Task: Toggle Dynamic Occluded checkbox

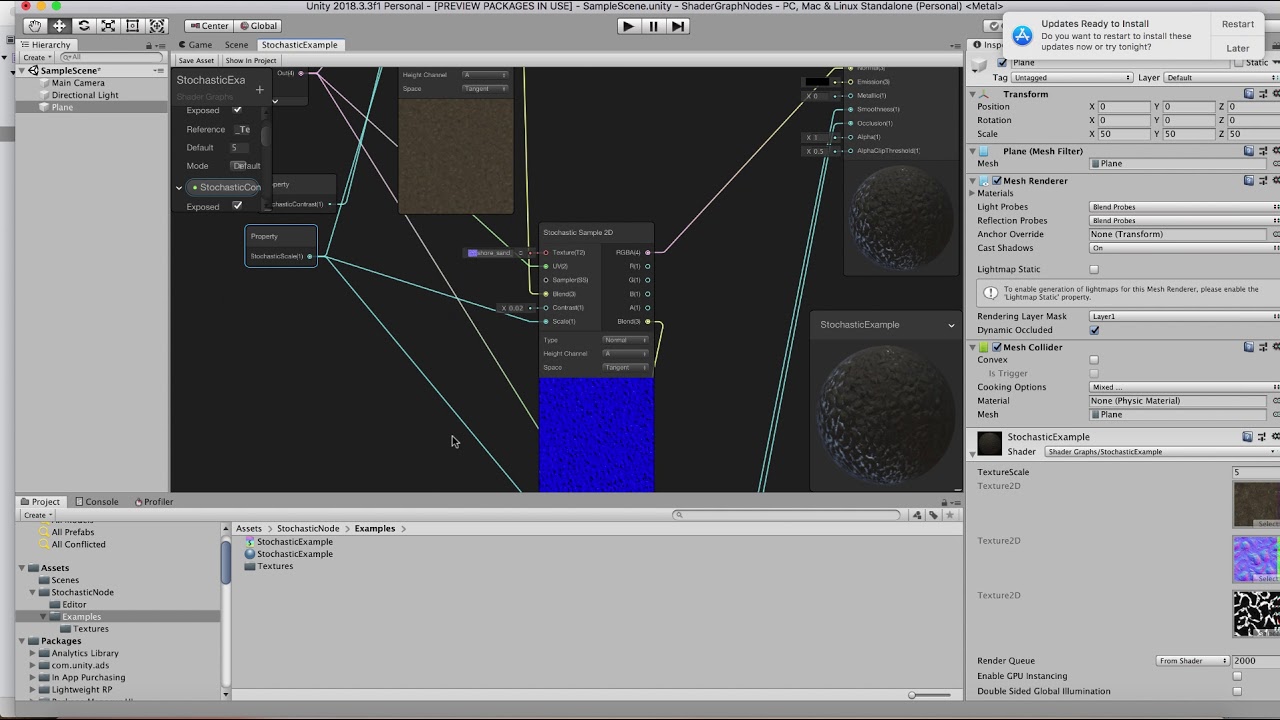Action: (x=1094, y=330)
